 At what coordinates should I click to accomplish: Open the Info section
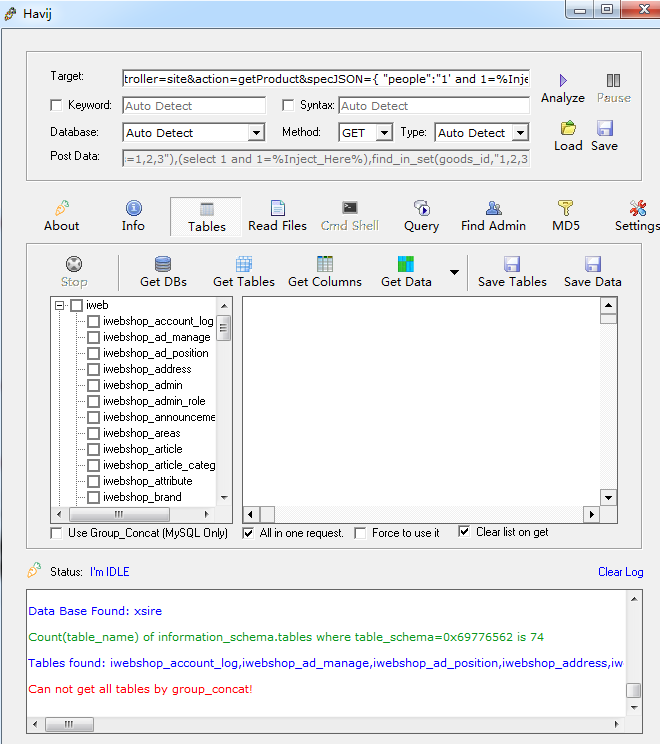(x=133, y=216)
